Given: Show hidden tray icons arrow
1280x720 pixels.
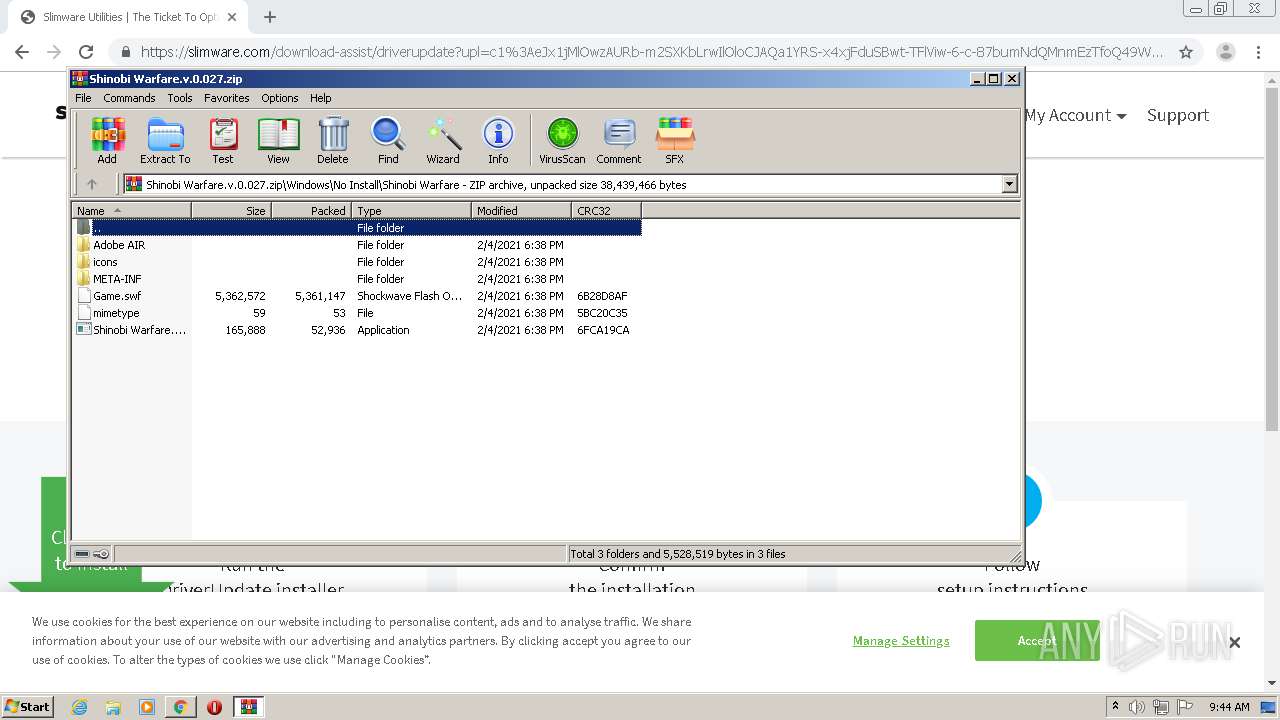Looking at the screenshot, I should [1115, 707].
